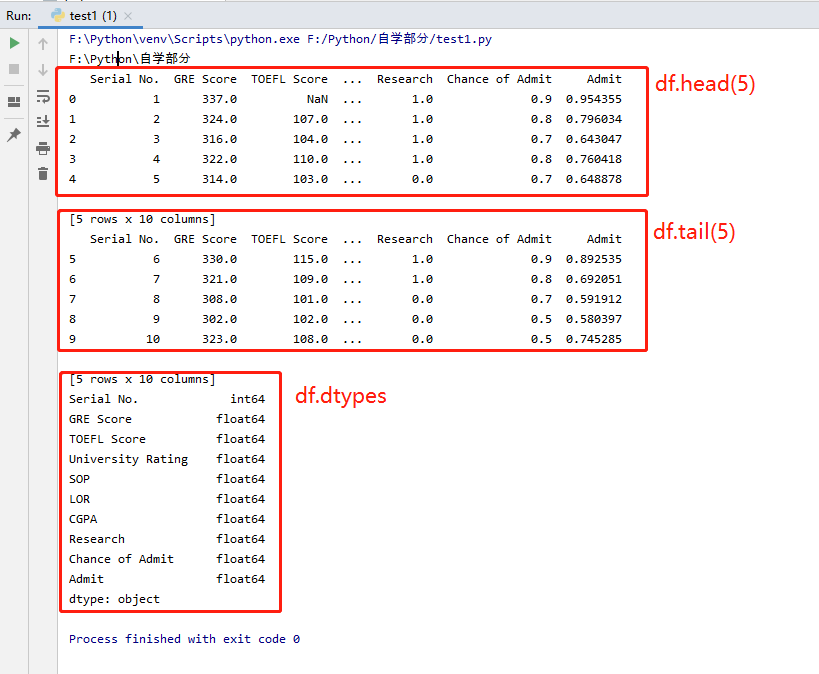Click the Scroll to End icon
Screen dimensions: 819x674
pos(42,121)
